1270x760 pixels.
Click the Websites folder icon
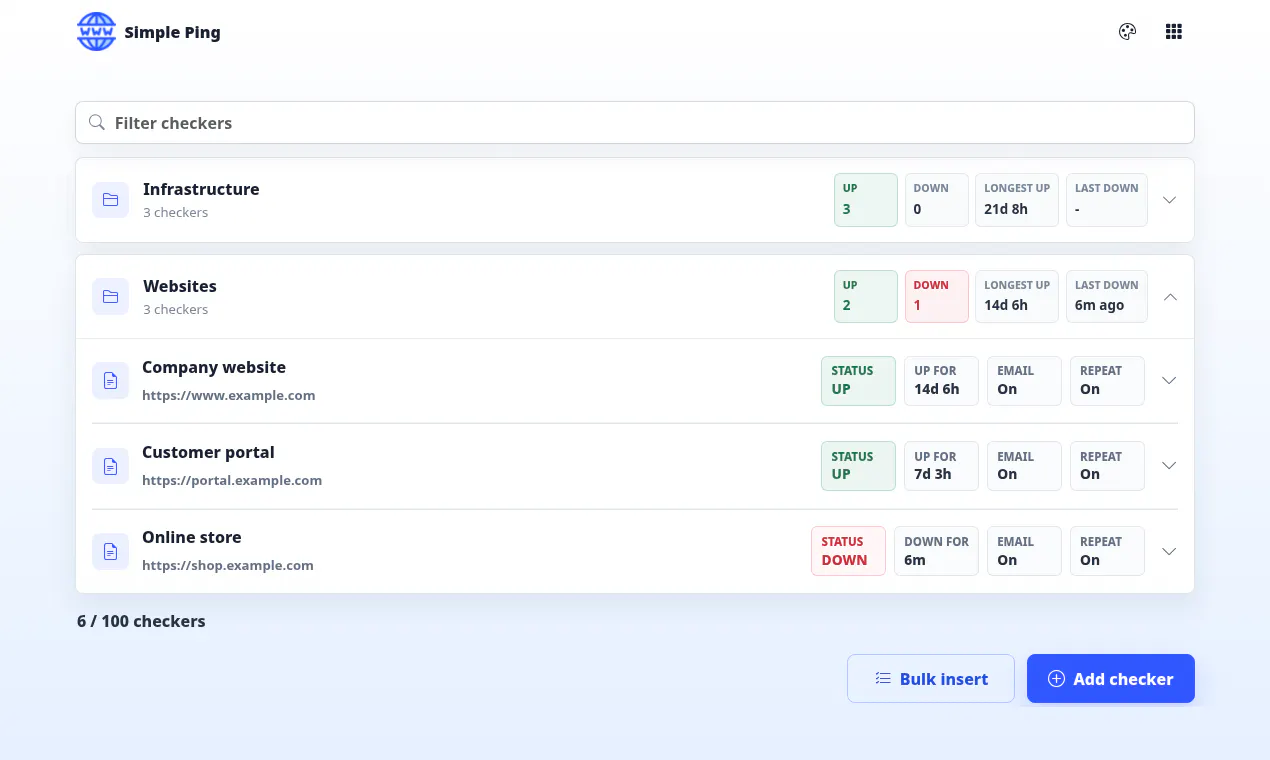[x=110, y=297]
